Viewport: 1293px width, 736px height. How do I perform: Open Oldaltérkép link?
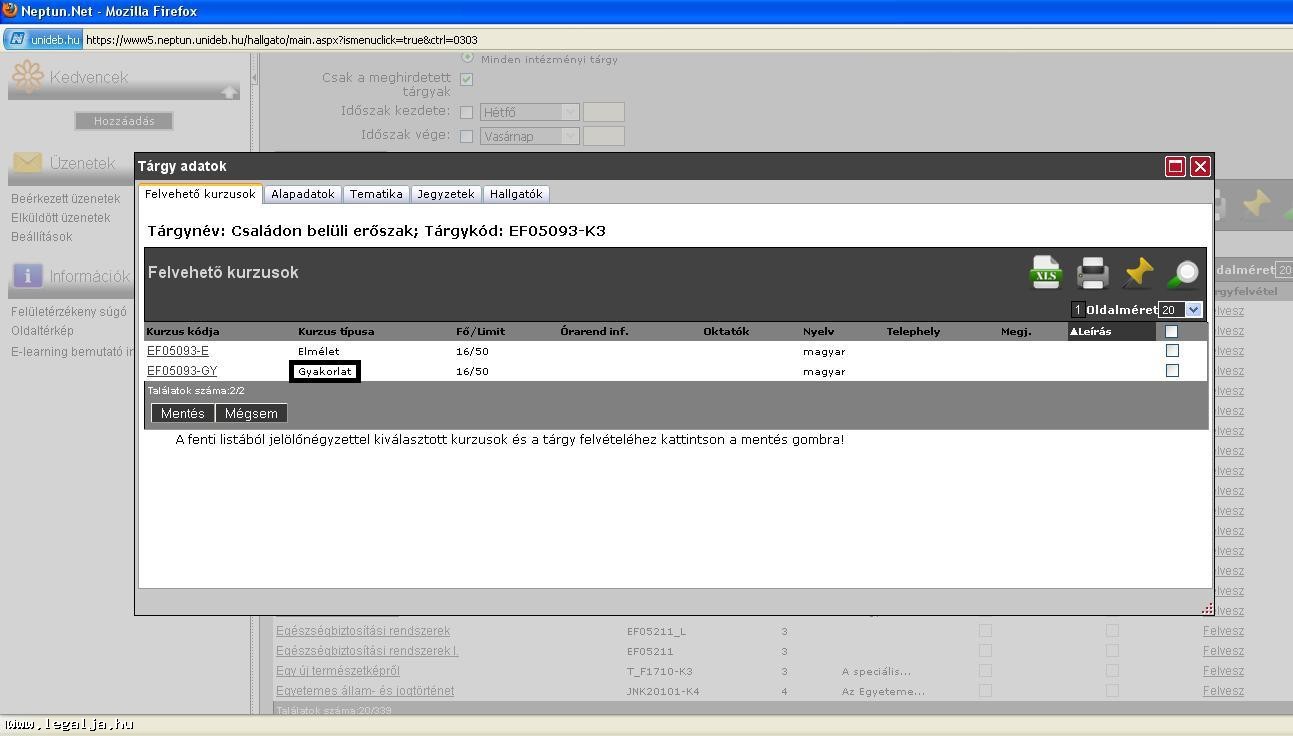(x=42, y=331)
